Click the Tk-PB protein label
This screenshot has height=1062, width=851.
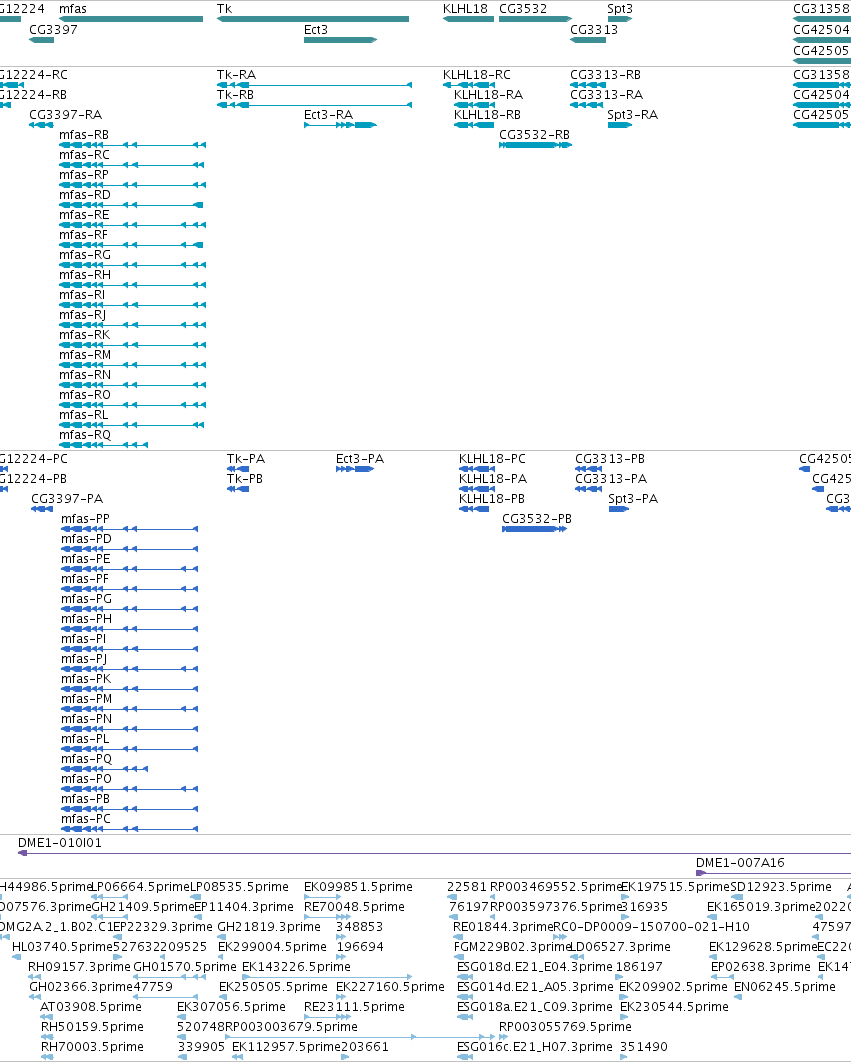245,479
